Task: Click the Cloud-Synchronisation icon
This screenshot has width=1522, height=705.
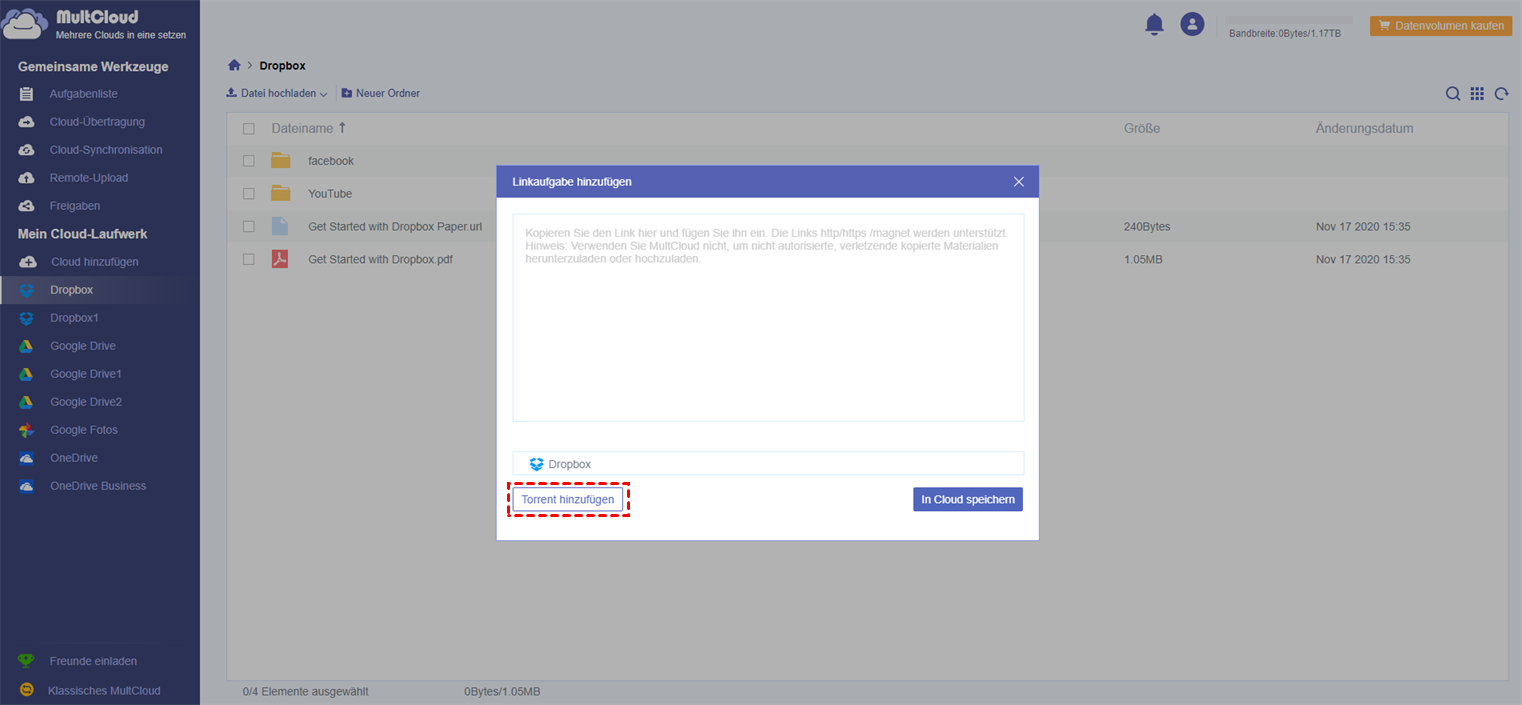Action: (x=27, y=150)
